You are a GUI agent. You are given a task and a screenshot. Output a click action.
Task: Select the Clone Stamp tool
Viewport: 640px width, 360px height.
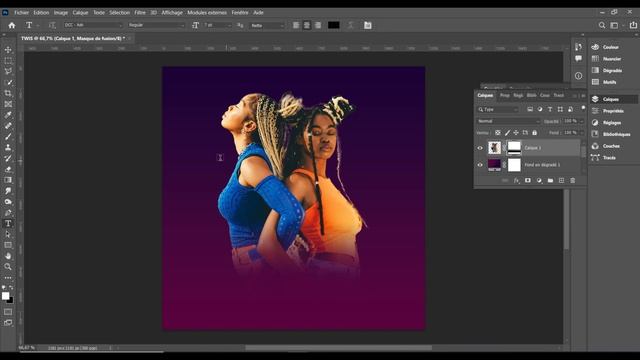pos(8,147)
